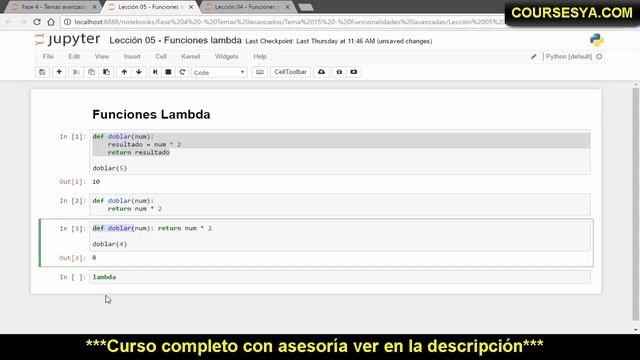640x360 pixels.
Task: Open the Help menu
Action: coord(260,56)
